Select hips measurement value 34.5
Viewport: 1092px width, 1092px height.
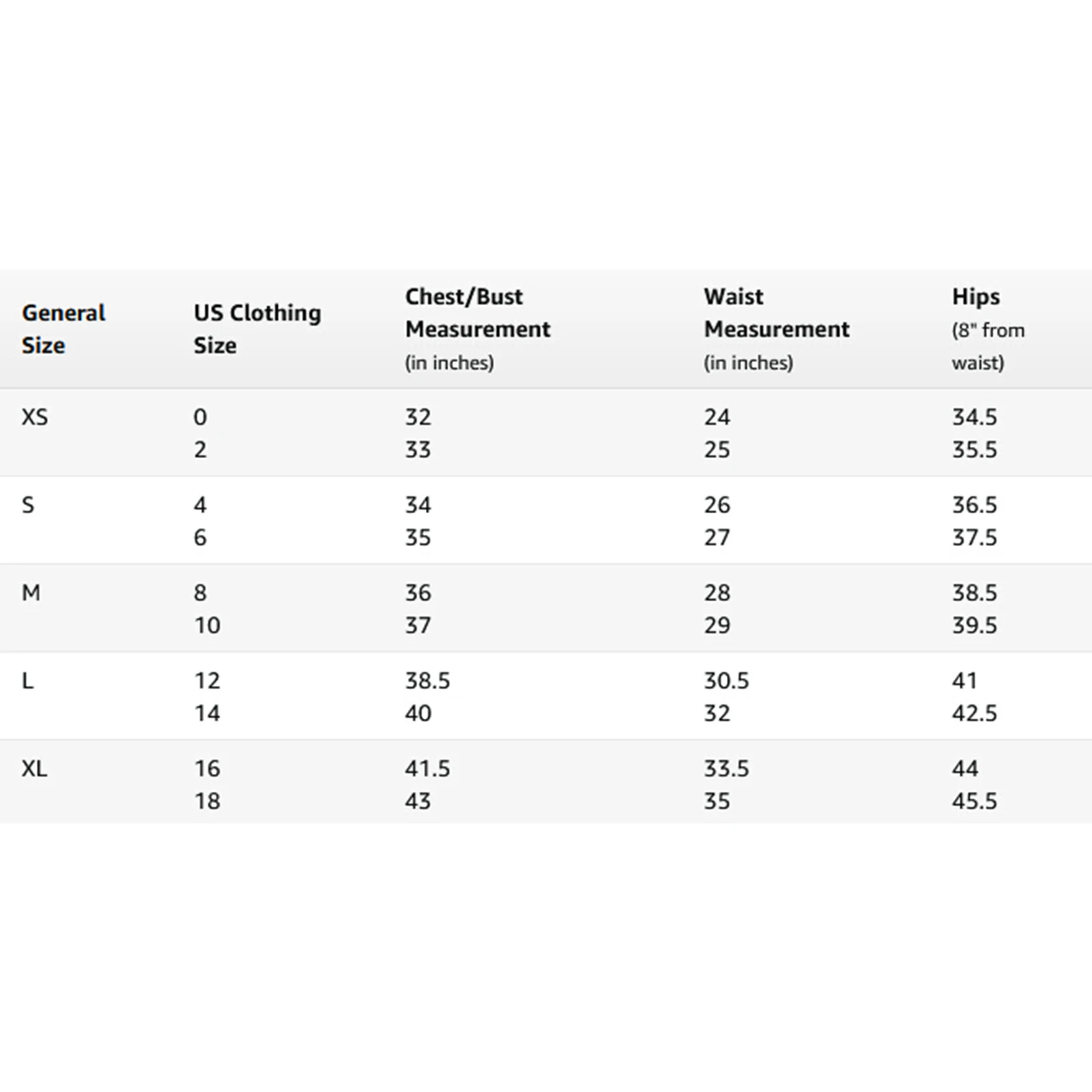tap(974, 417)
